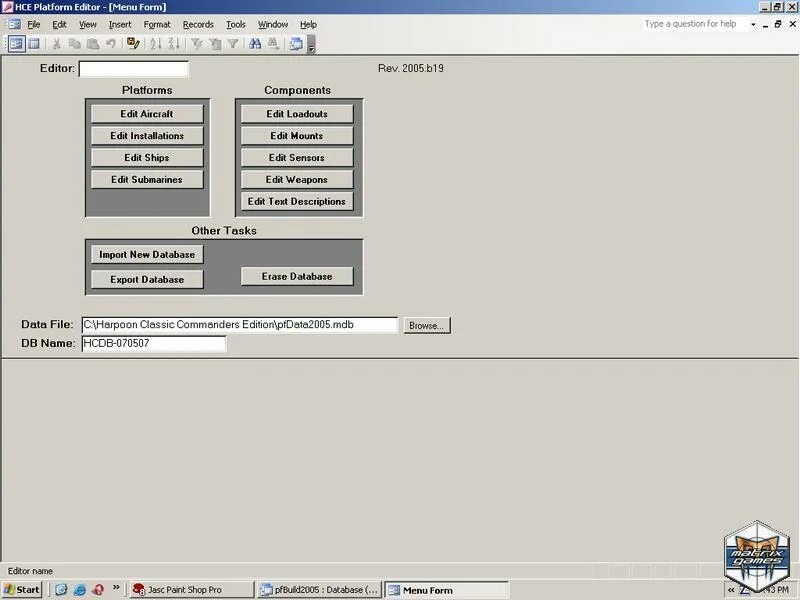Image resolution: width=800 pixels, height=600 pixels.
Task: Click the Erase Database button
Action: [297, 277]
